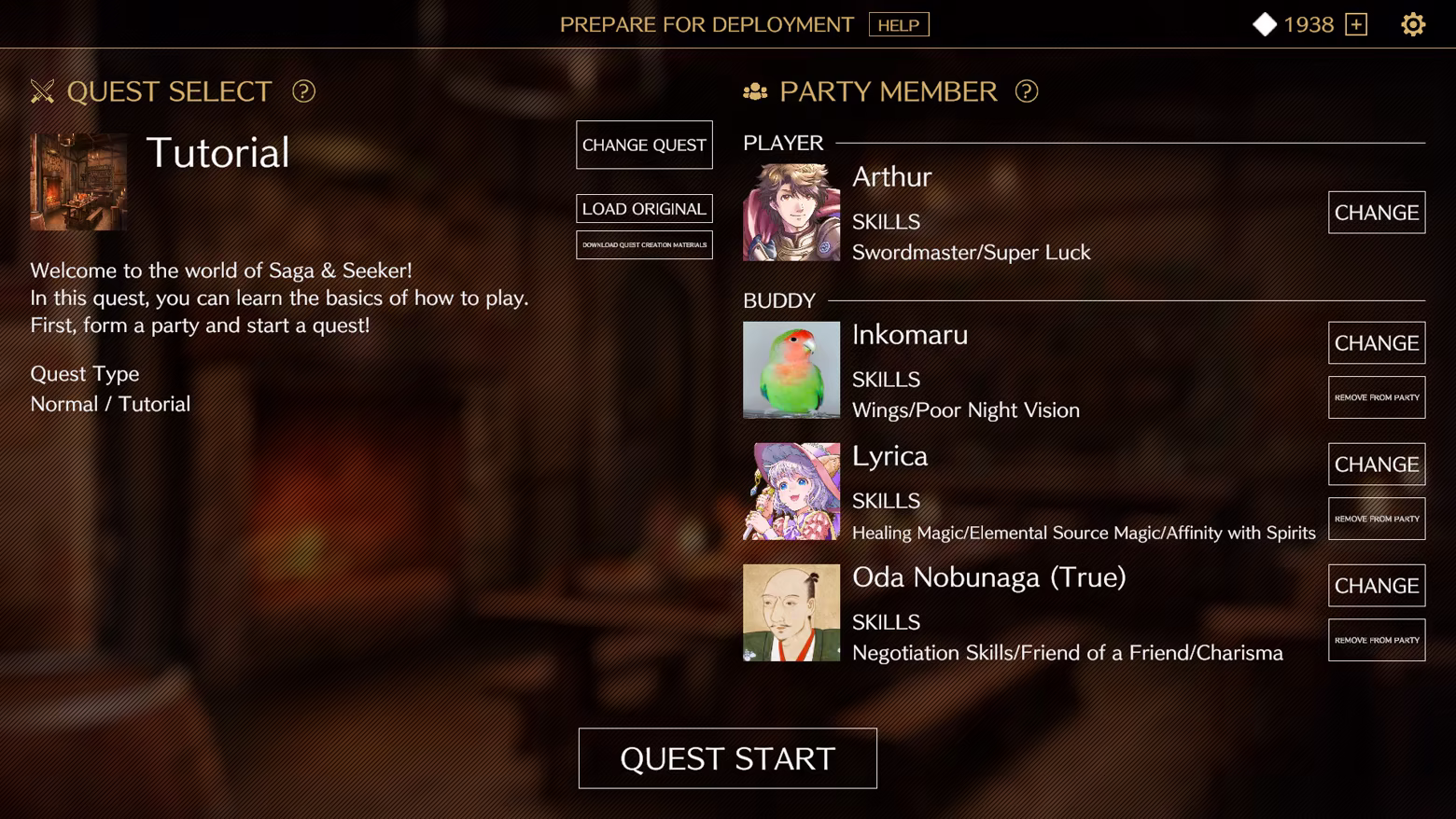Change the player character Arthur
This screenshot has width=1456, height=819.
point(1377,213)
